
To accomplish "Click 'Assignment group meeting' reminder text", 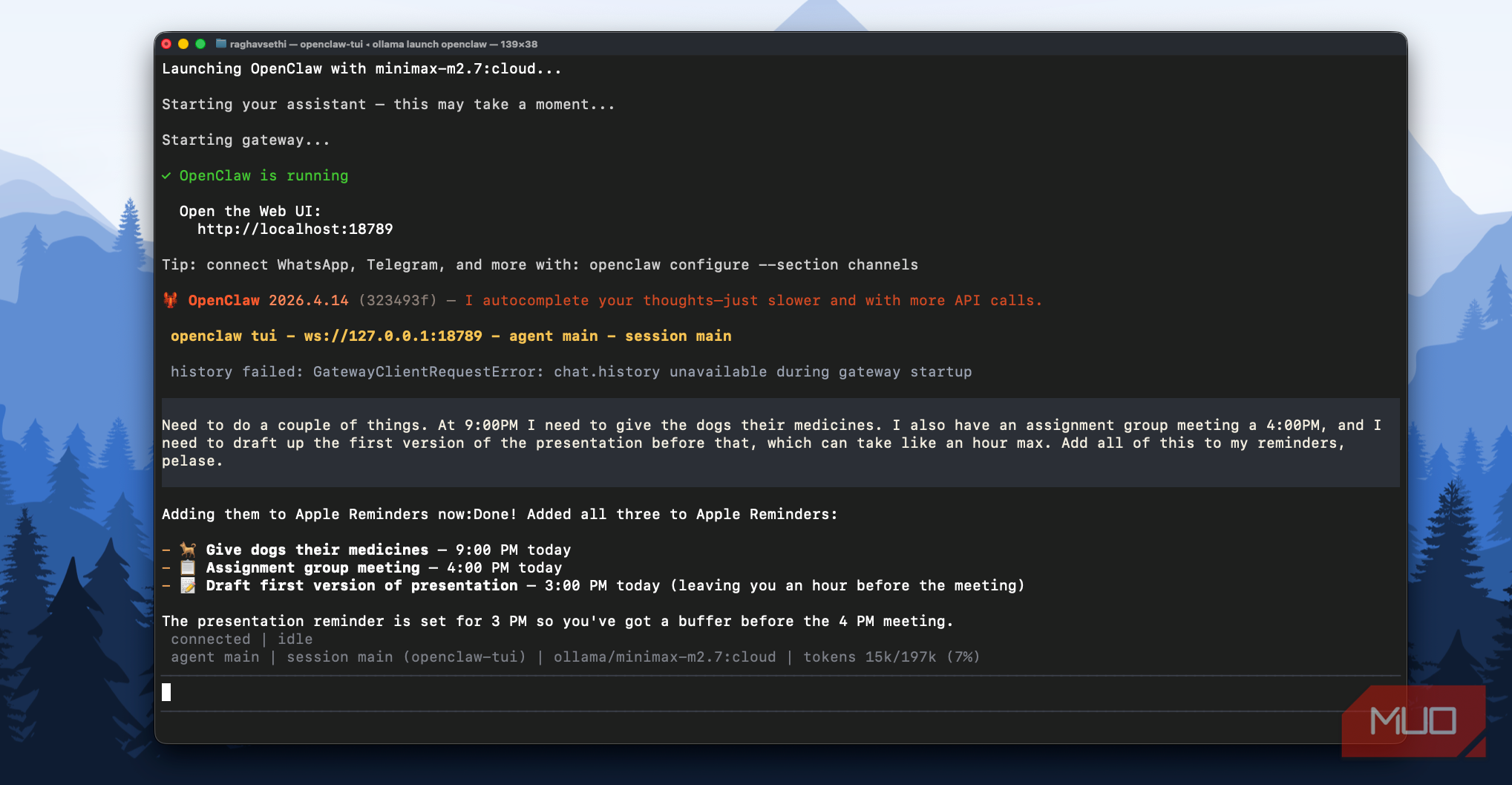I will (312, 567).
